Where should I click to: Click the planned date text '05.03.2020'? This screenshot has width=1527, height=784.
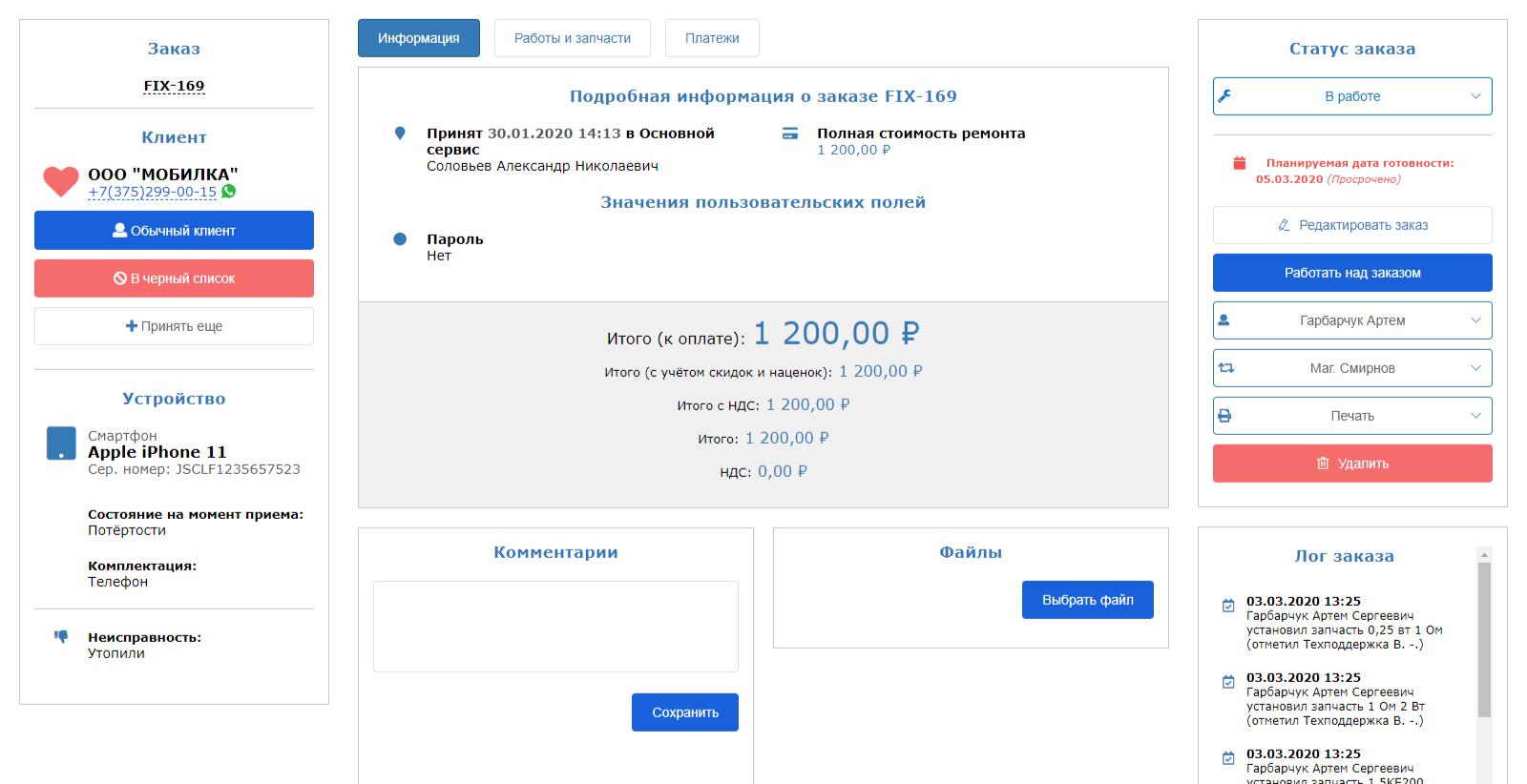pyautogui.click(x=1289, y=179)
